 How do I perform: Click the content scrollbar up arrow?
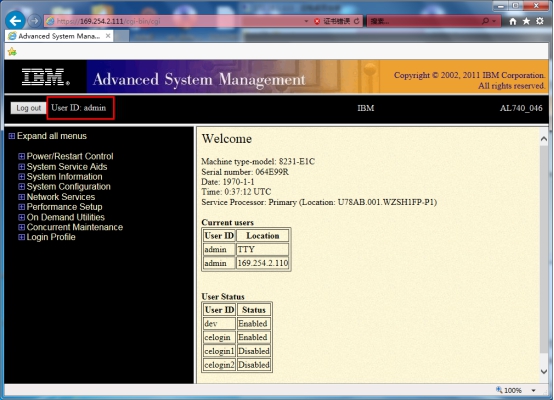(544, 139)
